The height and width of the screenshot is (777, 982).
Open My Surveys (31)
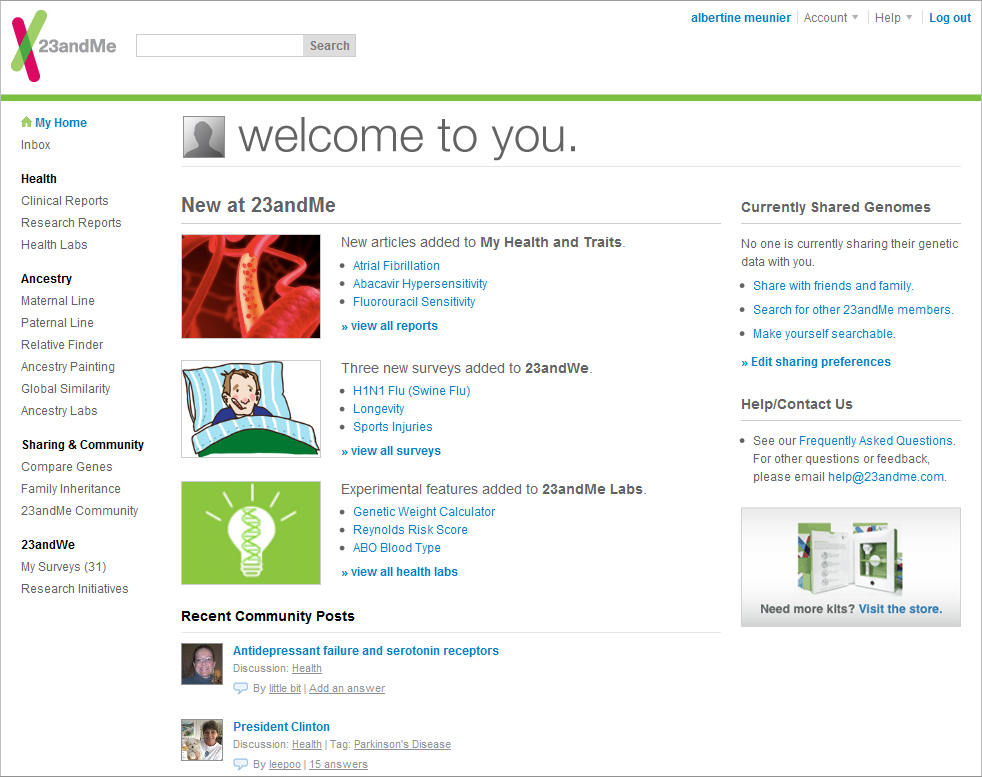point(64,567)
